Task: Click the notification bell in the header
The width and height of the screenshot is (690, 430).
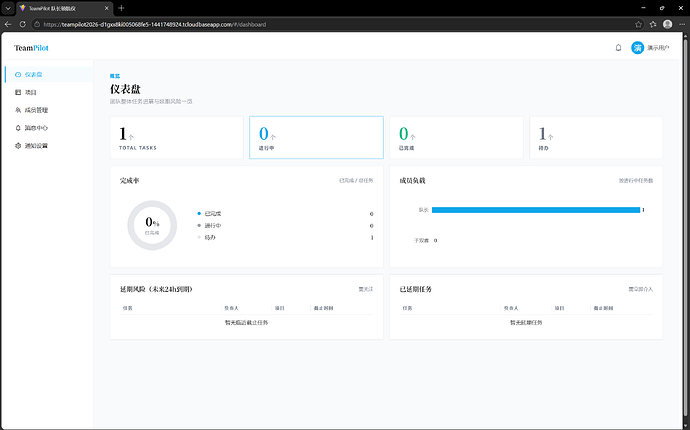Action: tap(618, 48)
